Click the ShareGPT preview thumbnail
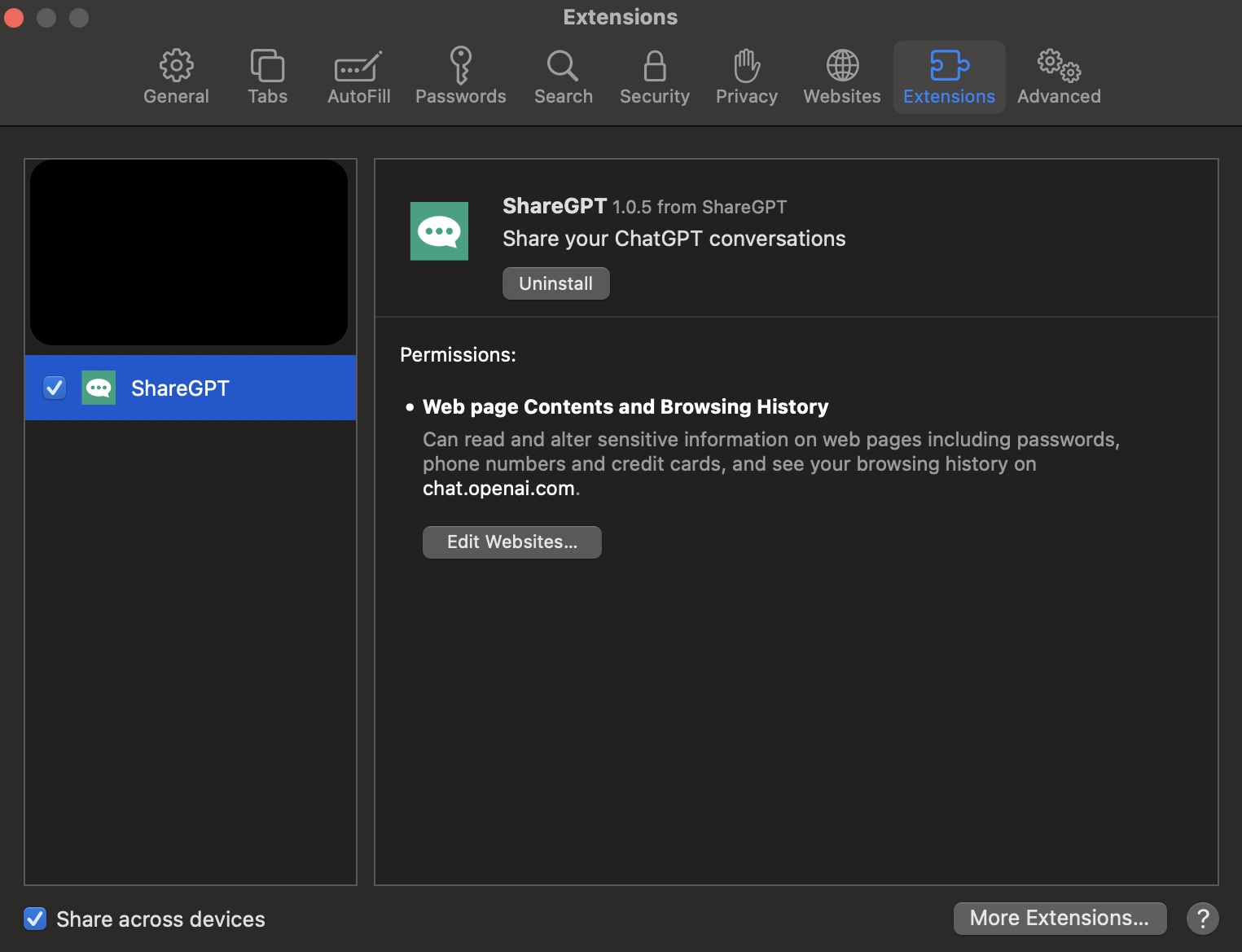Screen dimensions: 1242x952 point(189,252)
